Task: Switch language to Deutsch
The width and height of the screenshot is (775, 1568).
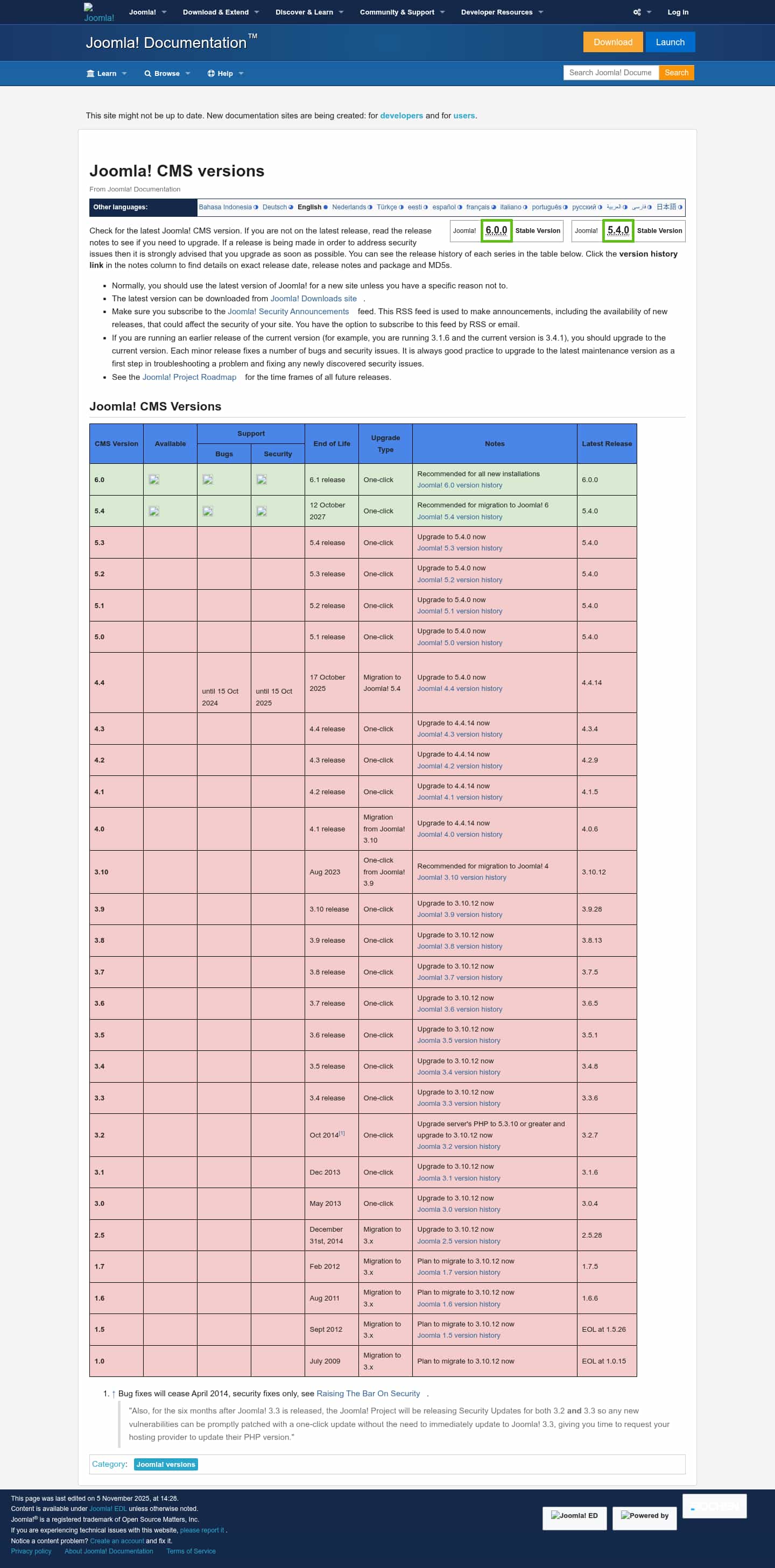Action: click(x=274, y=207)
